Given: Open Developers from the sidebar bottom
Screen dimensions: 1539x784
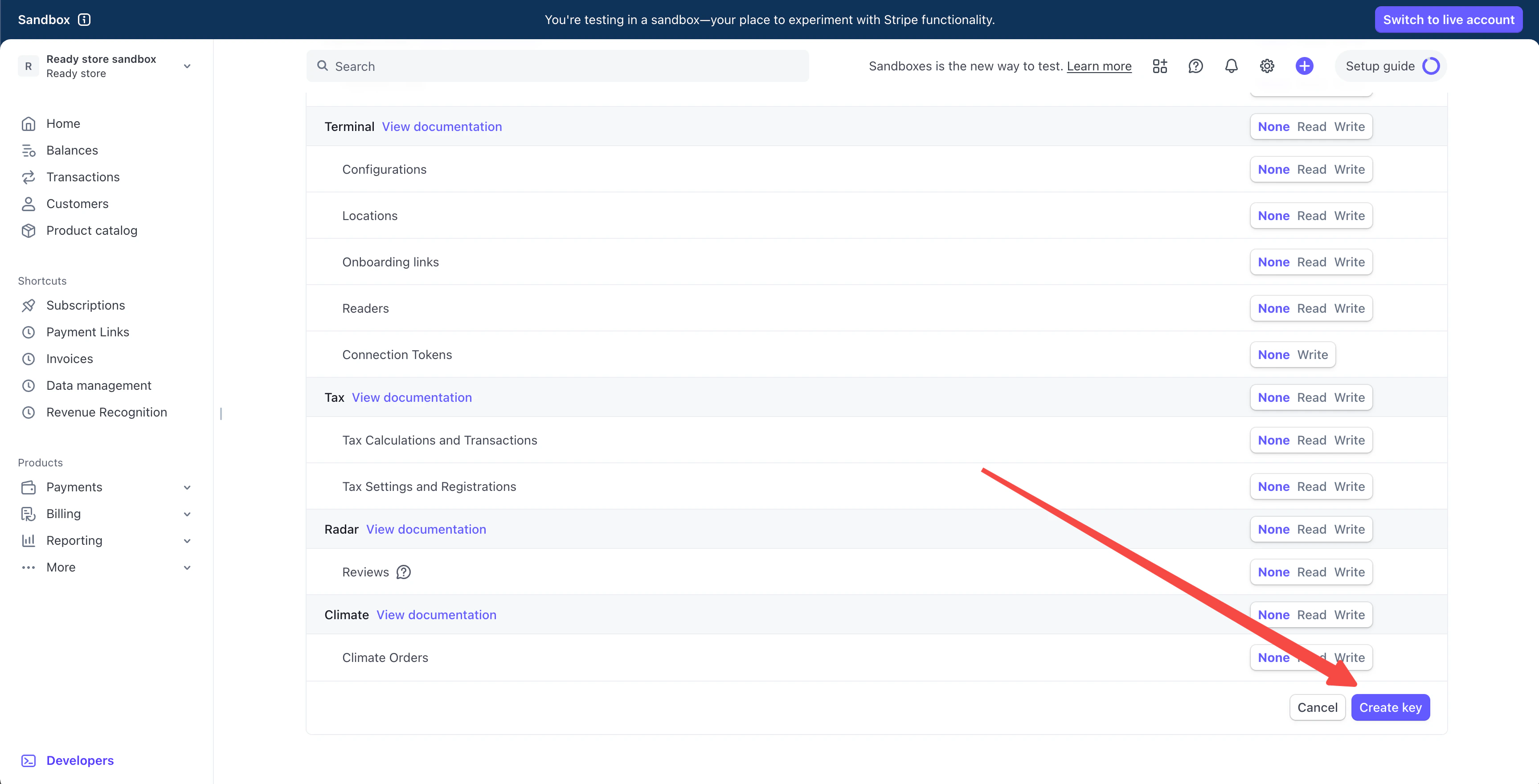Looking at the screenshot, I should [x=79, y=760].
